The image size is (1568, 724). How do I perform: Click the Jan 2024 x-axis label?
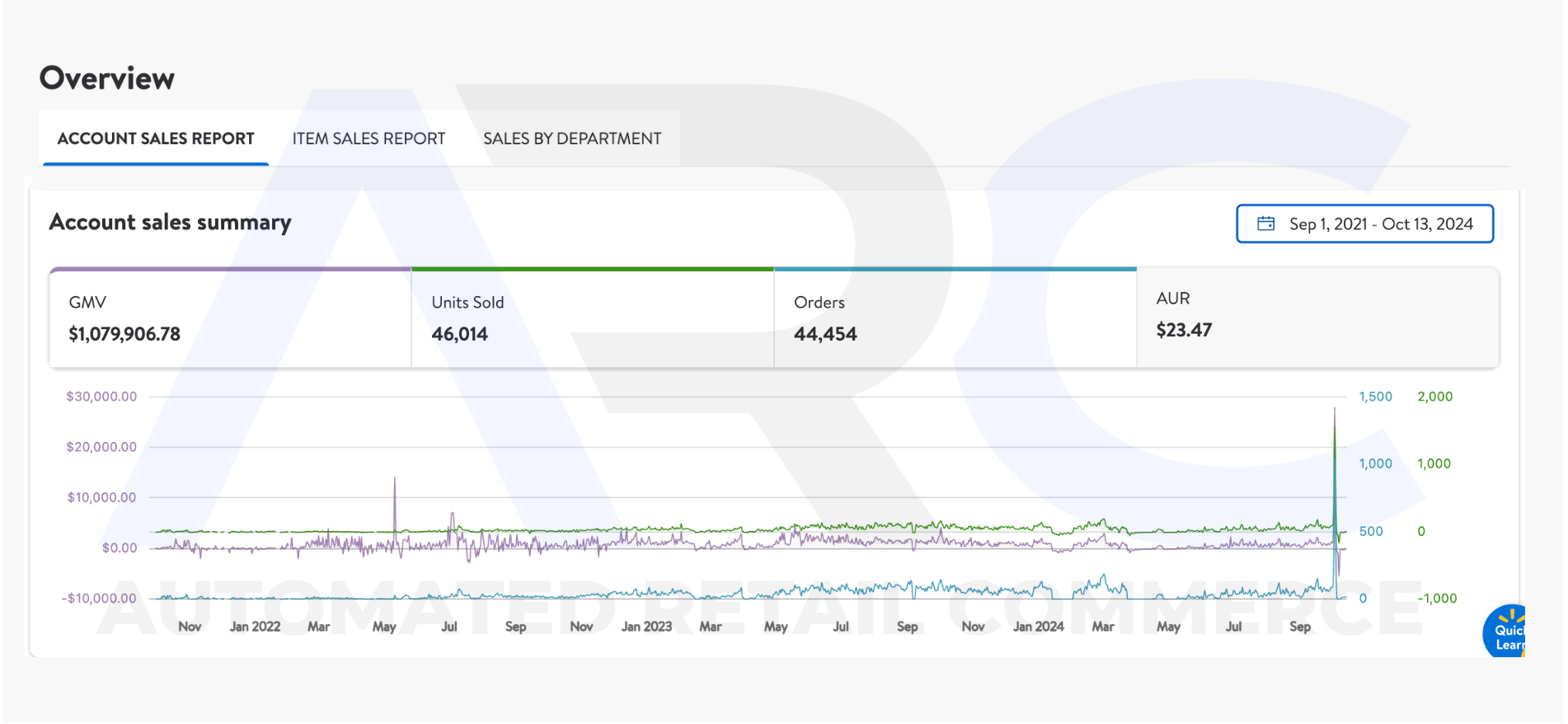[1038, 627]
